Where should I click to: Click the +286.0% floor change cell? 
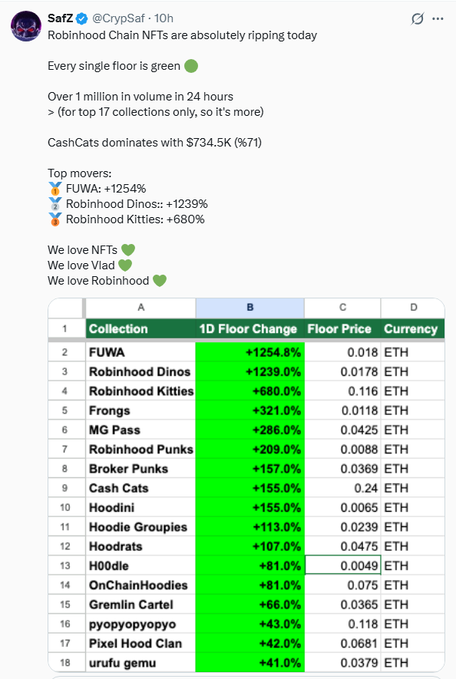[x=250, y=430]
